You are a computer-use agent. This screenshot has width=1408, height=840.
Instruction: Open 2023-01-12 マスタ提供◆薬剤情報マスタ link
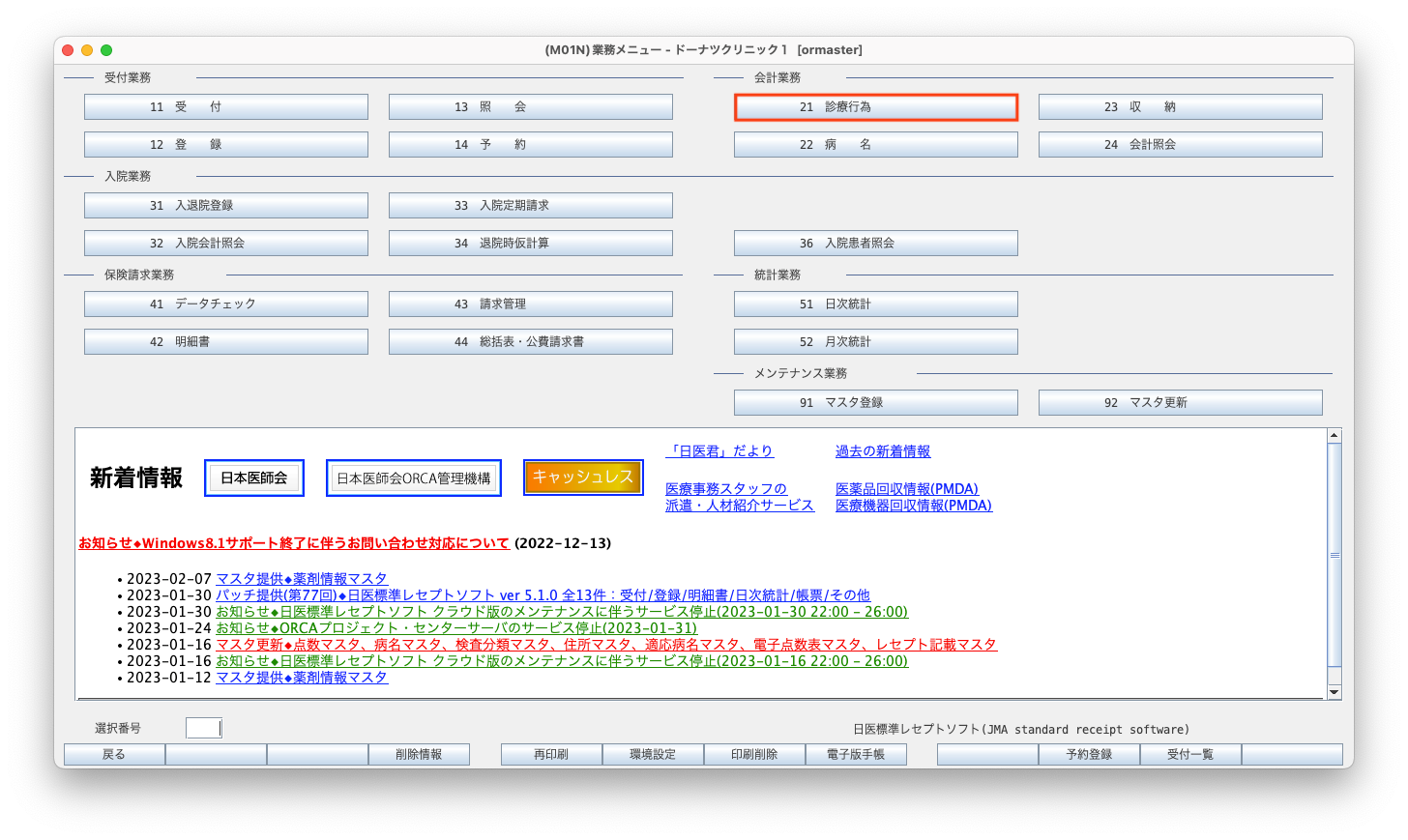coord(302,678)
